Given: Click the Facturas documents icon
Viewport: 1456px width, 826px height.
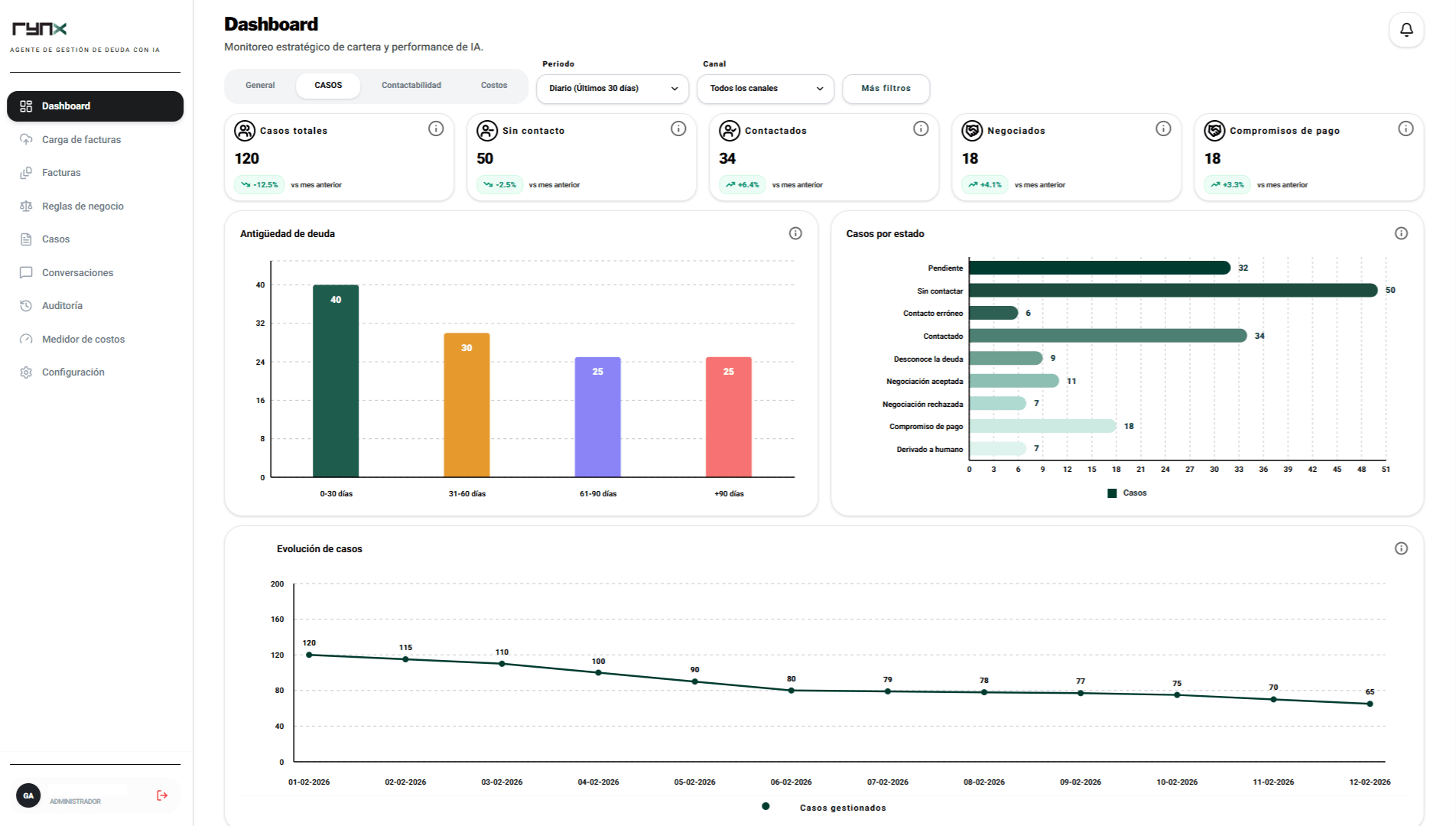Looking at the screenshot, I should pos(26,173).
